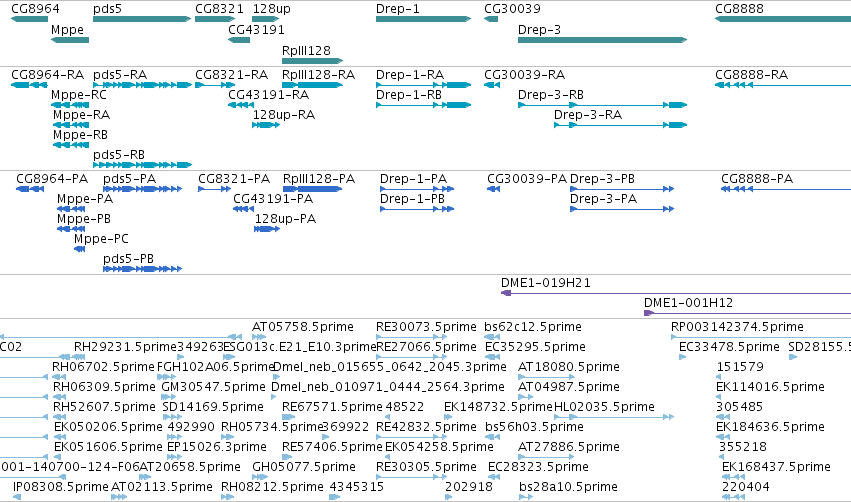Select the 128up-RA transcript label
Viewport: 851px width, 502px height.
tap(284, 115)
